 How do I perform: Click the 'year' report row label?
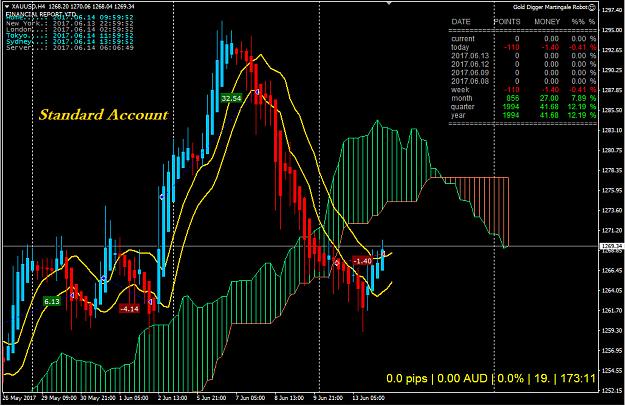[x=458, y=115]
